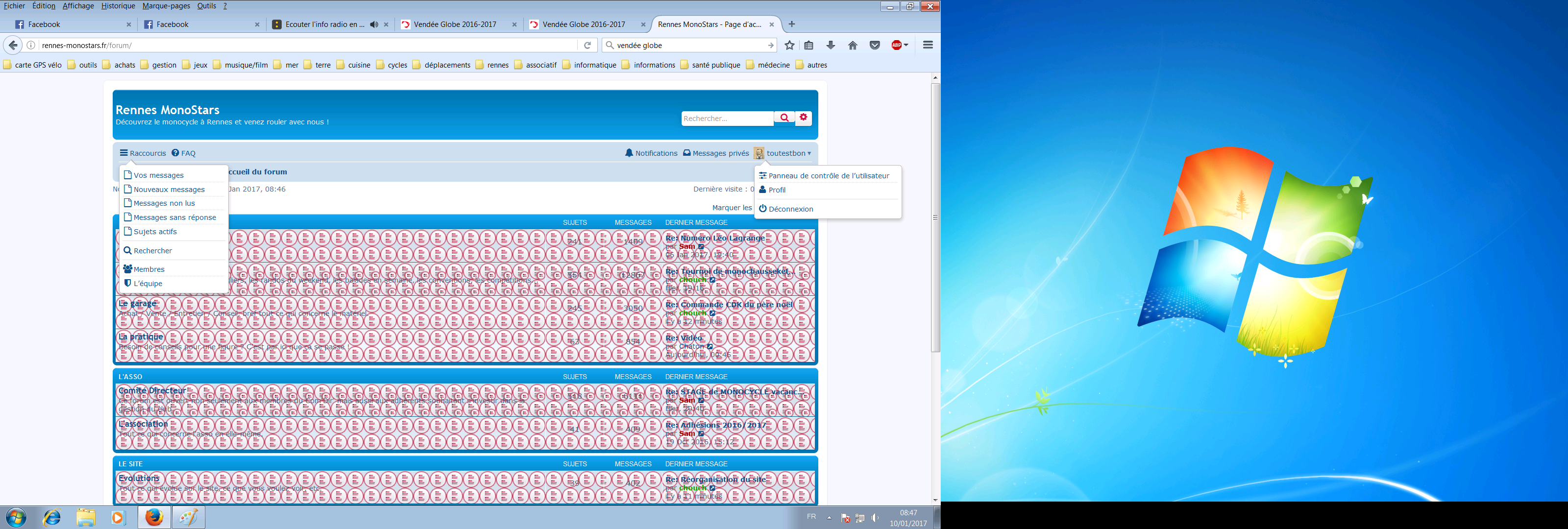This screenshot has height=529, width=1568.
Task: Click the Rennes MonoStars site title
Action: pyautogui.click(x=168, y=110)
